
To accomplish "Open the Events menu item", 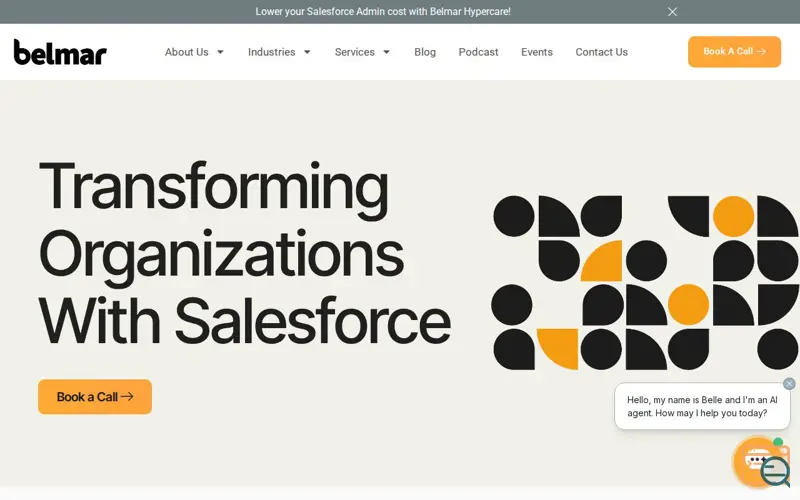I will (537, 52).
